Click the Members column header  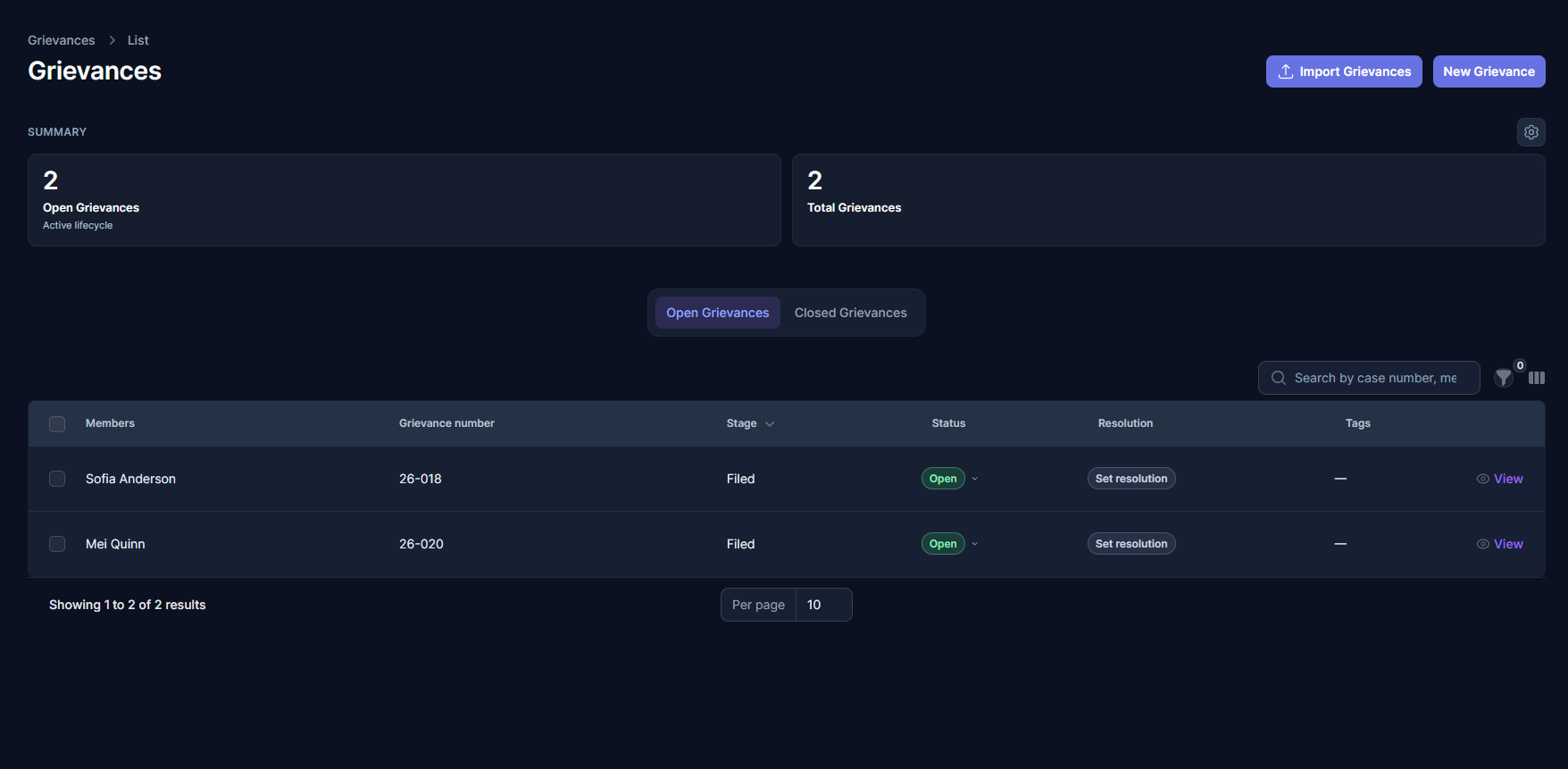click(110, 423)
